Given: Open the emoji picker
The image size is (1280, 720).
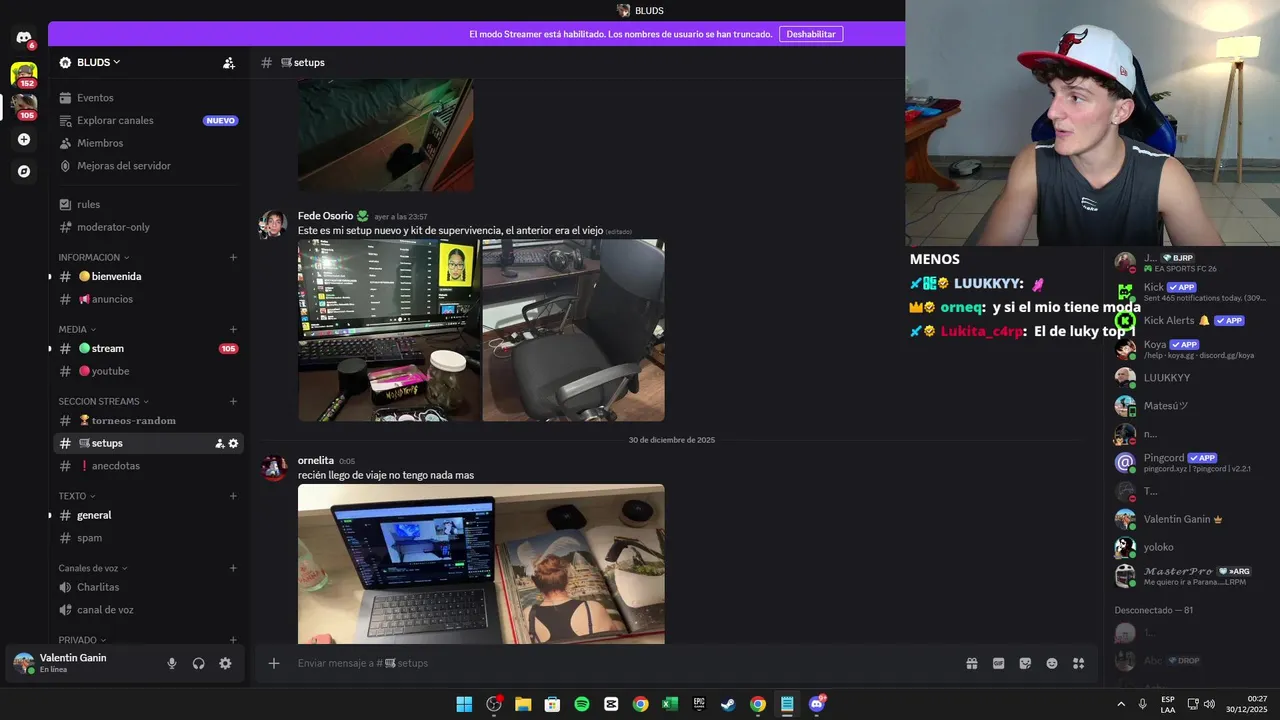Looking at the screenshot, I should [x=1052, y=663].
